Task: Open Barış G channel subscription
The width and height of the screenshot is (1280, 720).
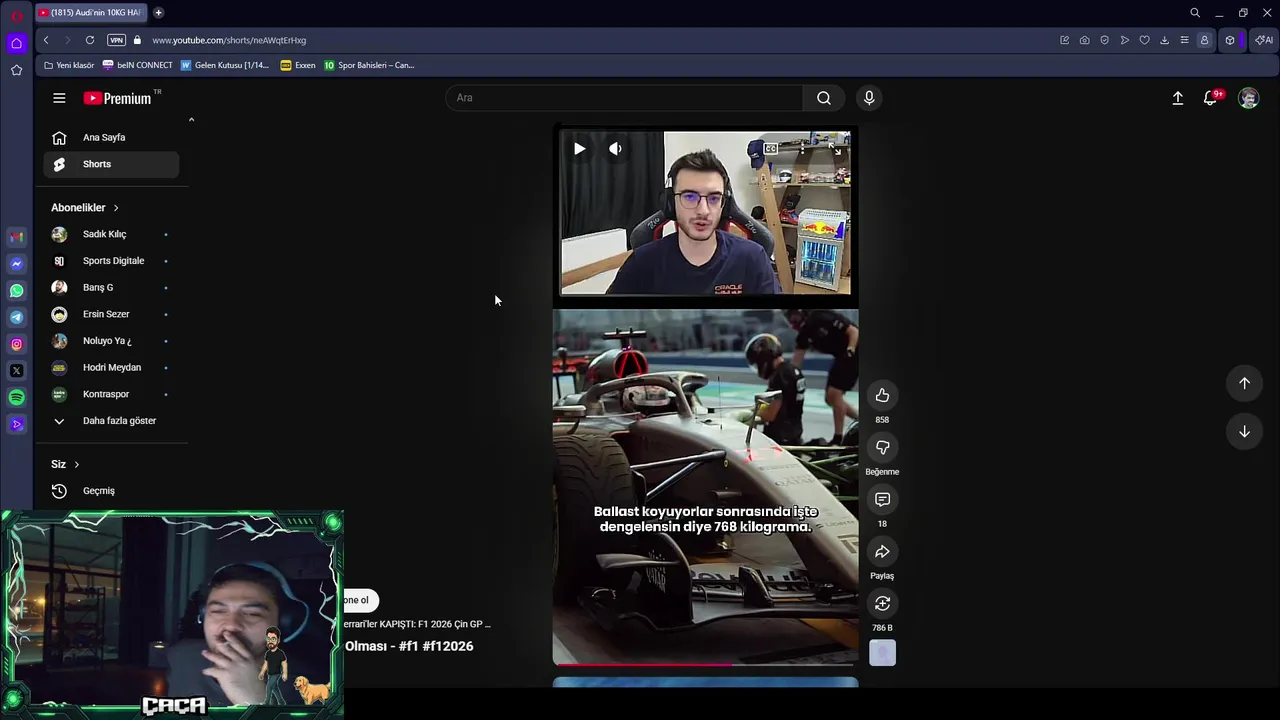Action: [x=111, y=288]
